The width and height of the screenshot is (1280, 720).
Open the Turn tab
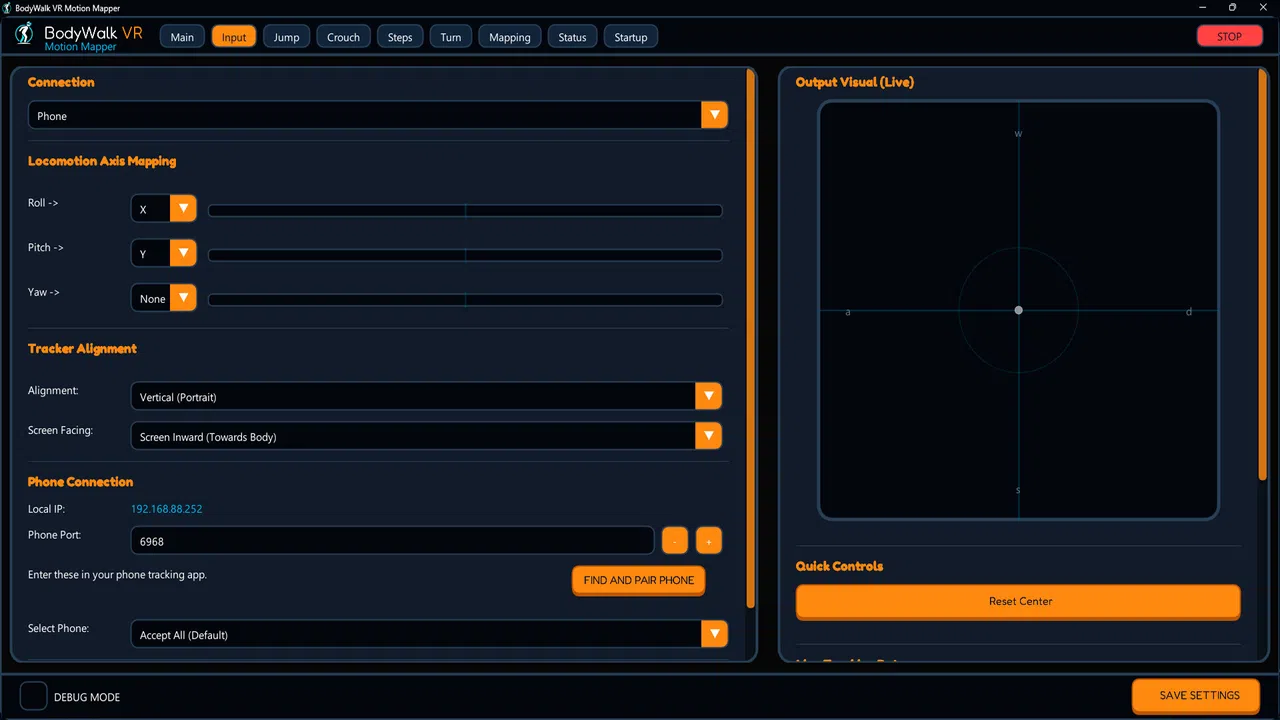451,37
